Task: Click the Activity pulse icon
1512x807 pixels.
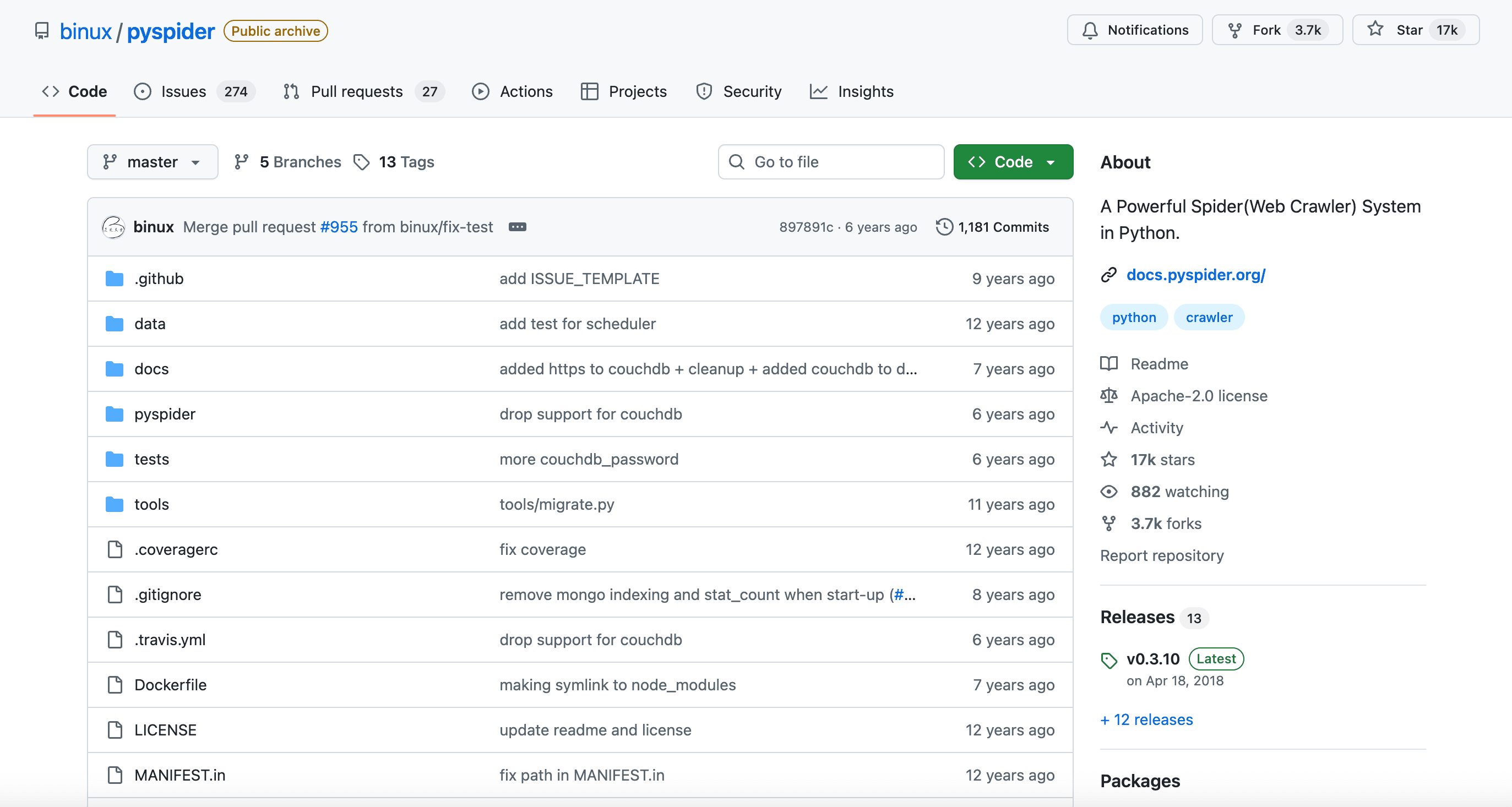Action: point(1109,428)
